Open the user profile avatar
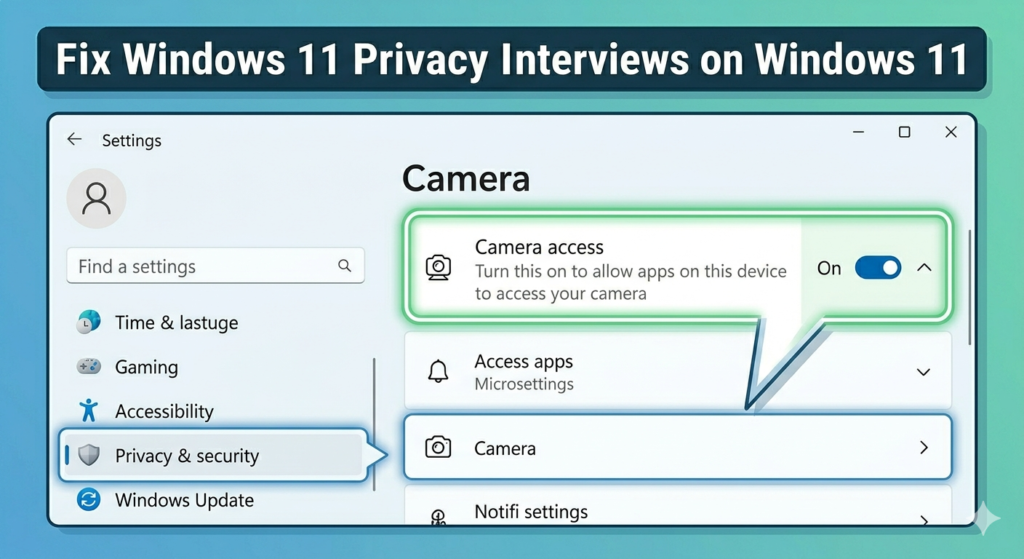This screenshot has height=559, width=1024. tap(97, 199)
